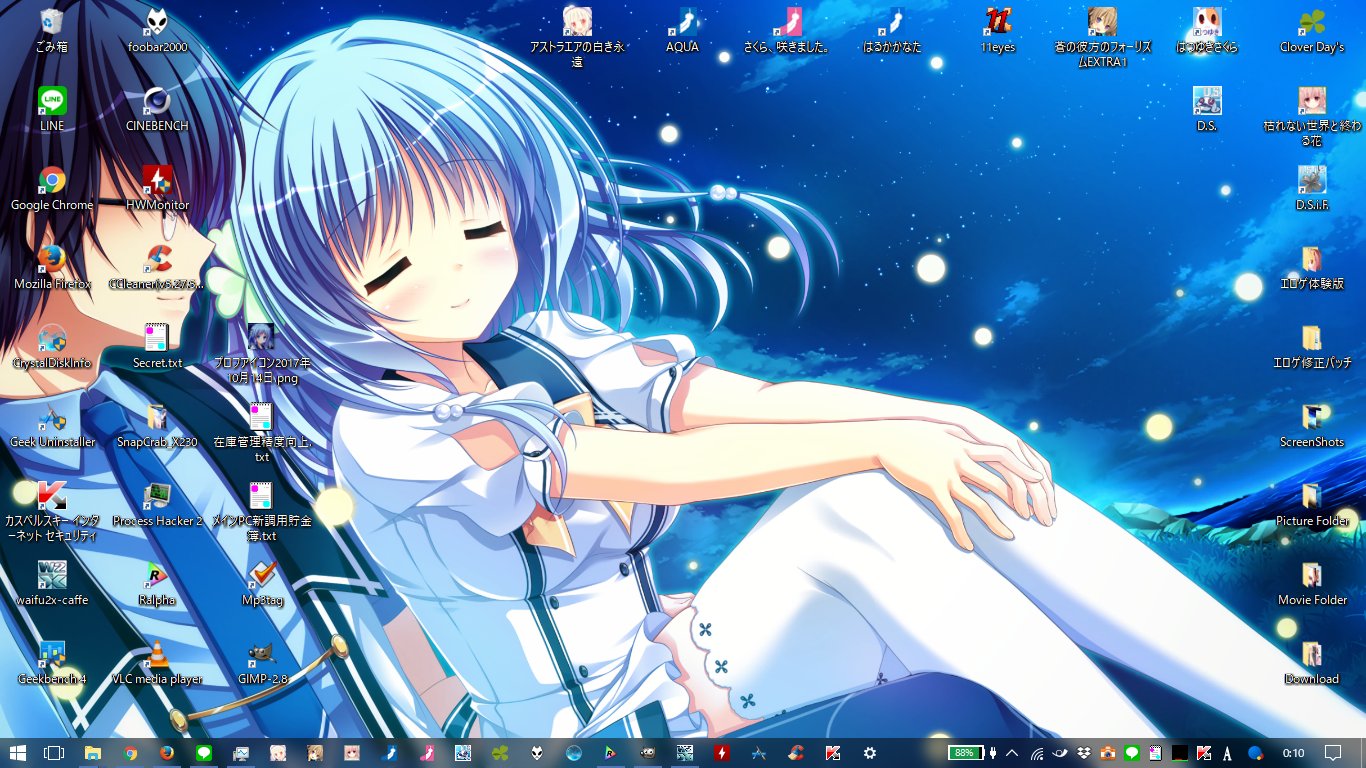The width and height of the screenshot is (1366, 768).
Task: Launch foobar2000 from the taskbar
Action: point(537,752)
